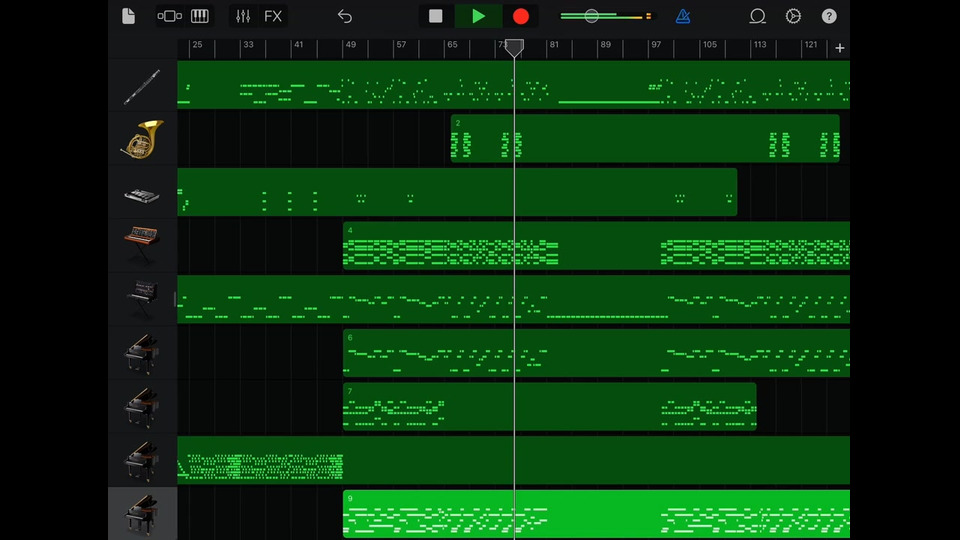Image resolution: width=960 pixels, height=540 pixels.
Task: Open My Songs document browser
Action: [x=129, y=16]
